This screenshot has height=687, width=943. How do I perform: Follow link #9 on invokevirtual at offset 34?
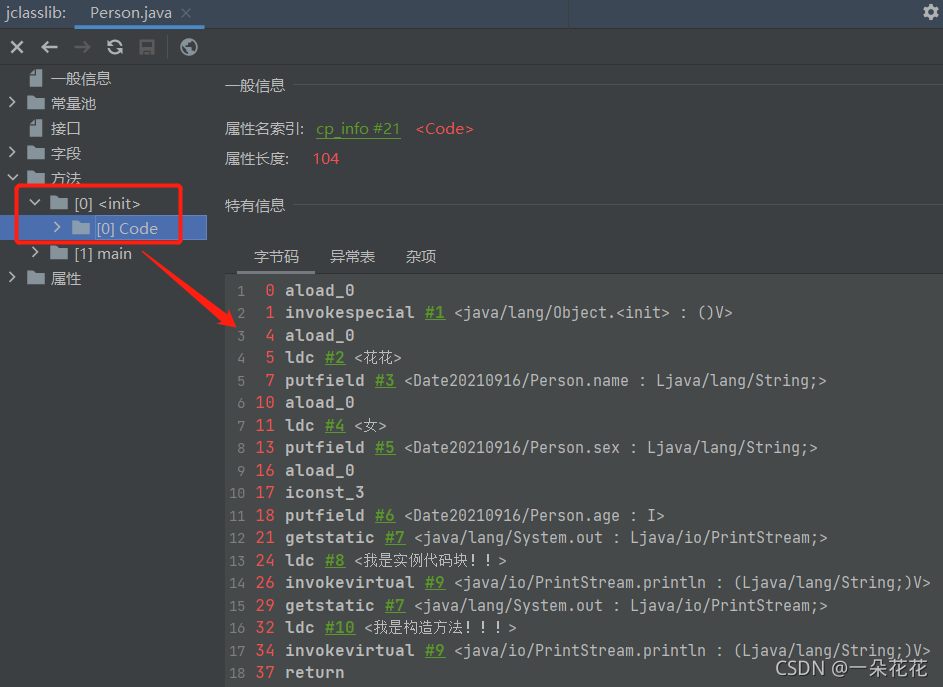pyautogui.click(x=435, y=651)
